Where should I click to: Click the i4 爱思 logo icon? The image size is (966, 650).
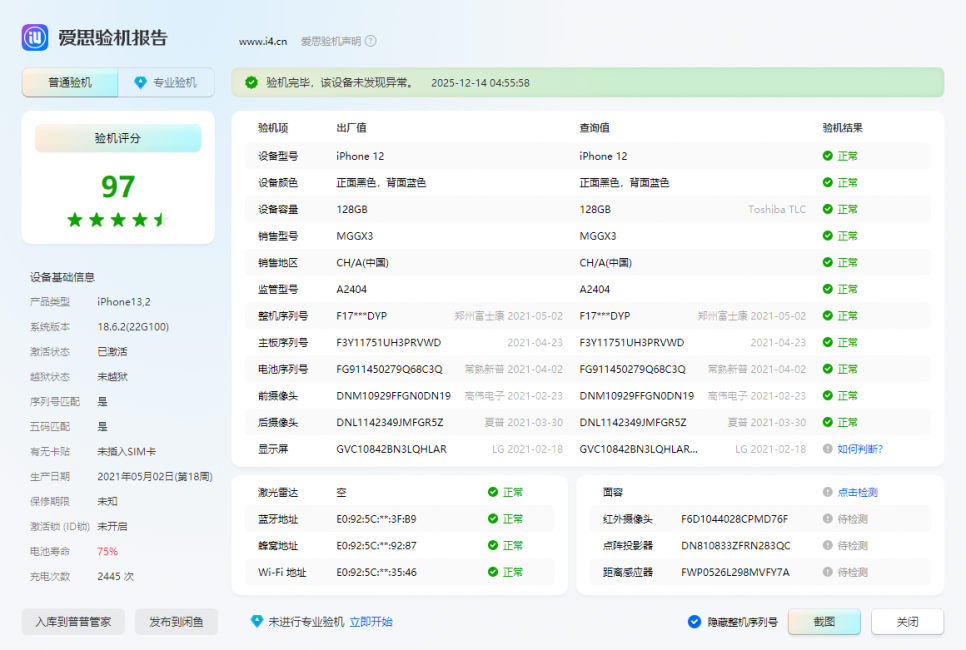point(34,37)
